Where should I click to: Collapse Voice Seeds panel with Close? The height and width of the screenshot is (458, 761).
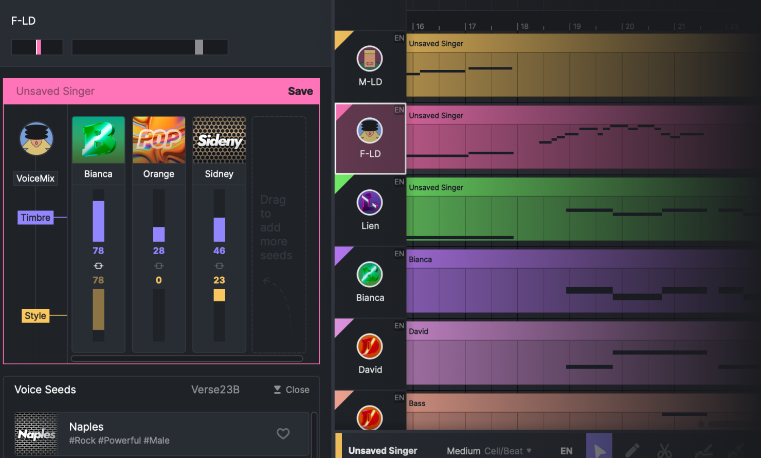[291, 390]
